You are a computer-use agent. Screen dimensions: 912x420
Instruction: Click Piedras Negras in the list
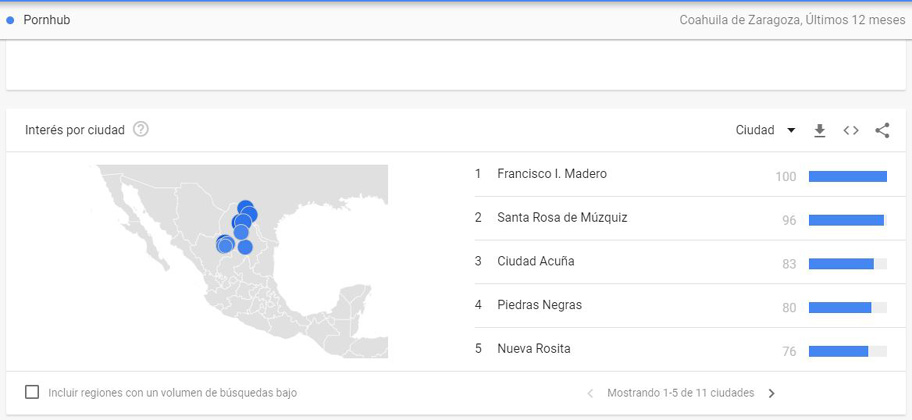(539, 305)
